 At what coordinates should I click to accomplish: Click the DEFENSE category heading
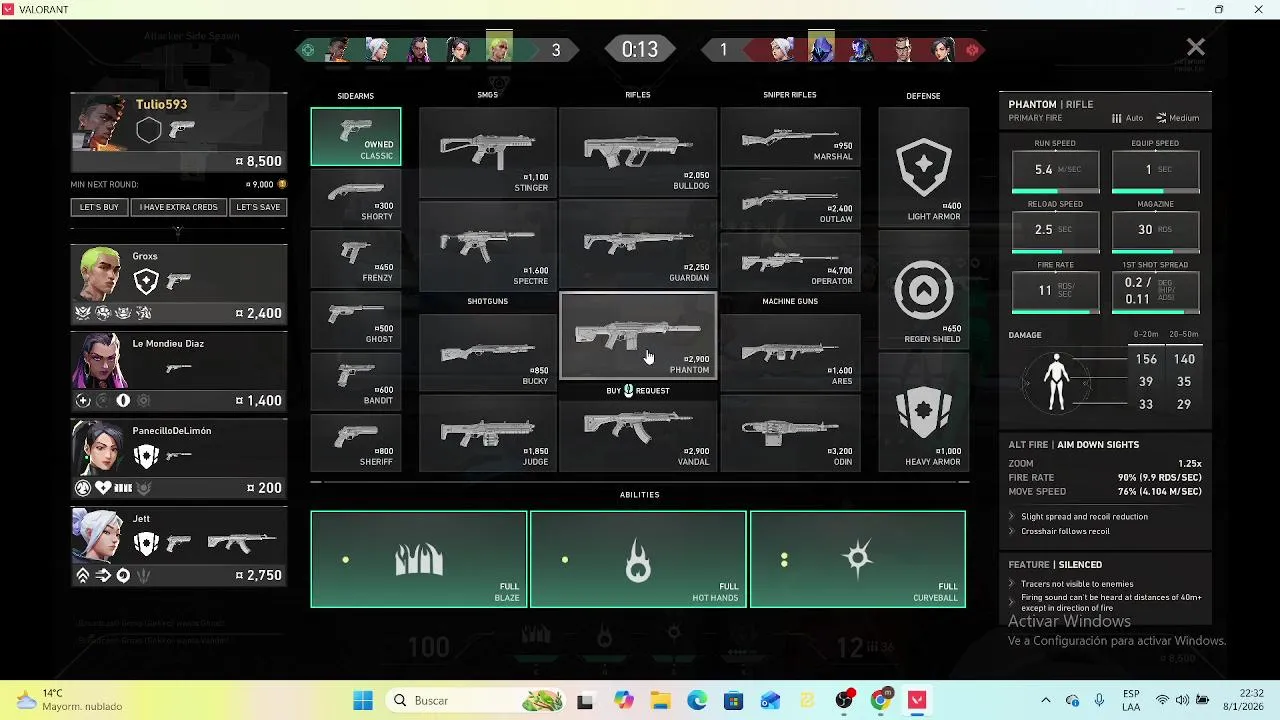923,96
